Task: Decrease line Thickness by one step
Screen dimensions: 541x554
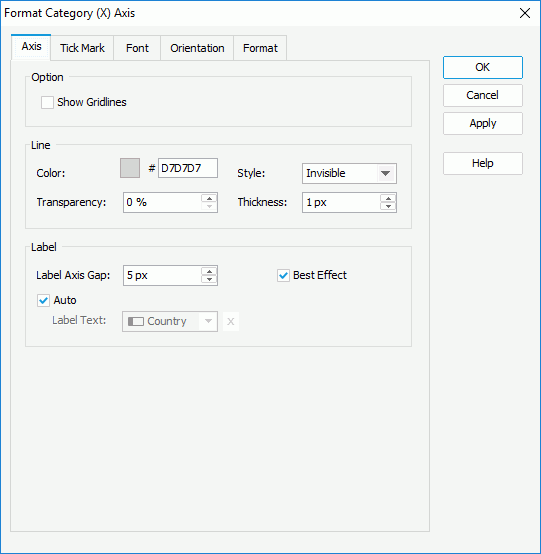Action: pyautogui.click(x=388, y=207)
